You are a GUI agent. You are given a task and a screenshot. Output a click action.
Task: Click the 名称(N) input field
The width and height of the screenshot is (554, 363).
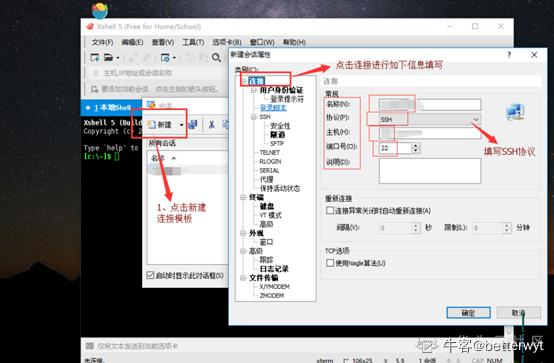[430, 105]
